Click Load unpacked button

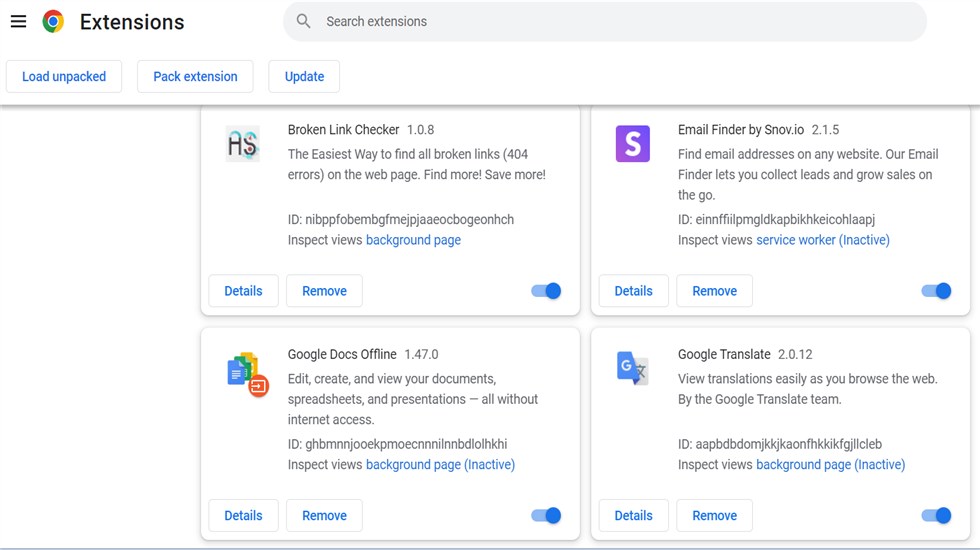point(64,76)
